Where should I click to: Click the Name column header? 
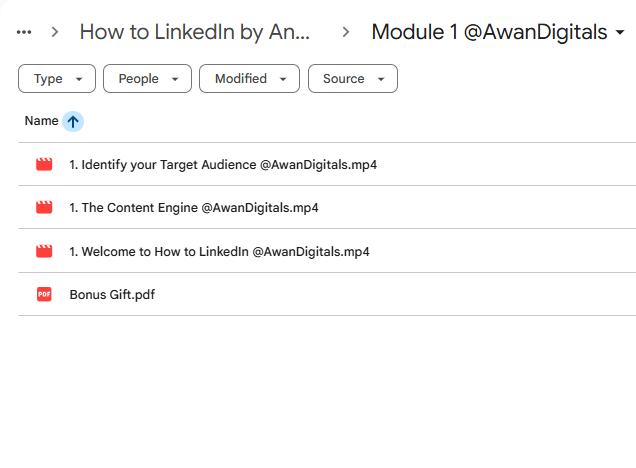click(41, 121)
